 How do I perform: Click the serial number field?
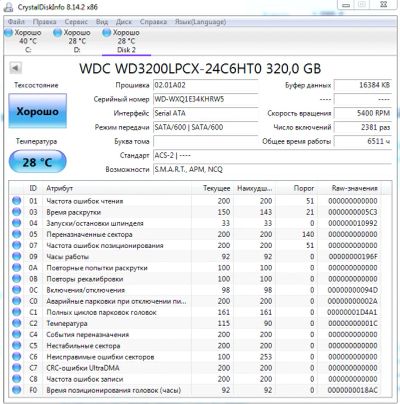click(206, 99)
